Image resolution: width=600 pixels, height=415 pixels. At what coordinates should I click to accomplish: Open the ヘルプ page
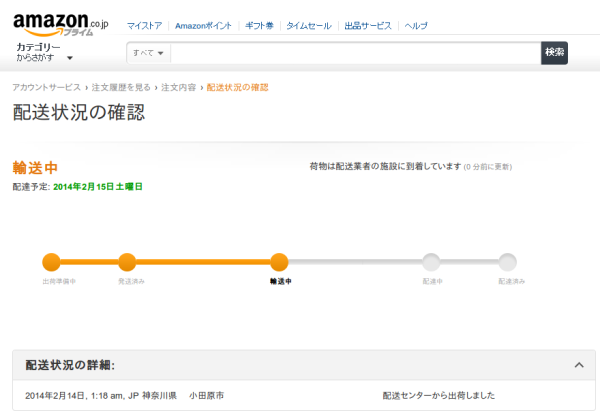tap(416, 25)
